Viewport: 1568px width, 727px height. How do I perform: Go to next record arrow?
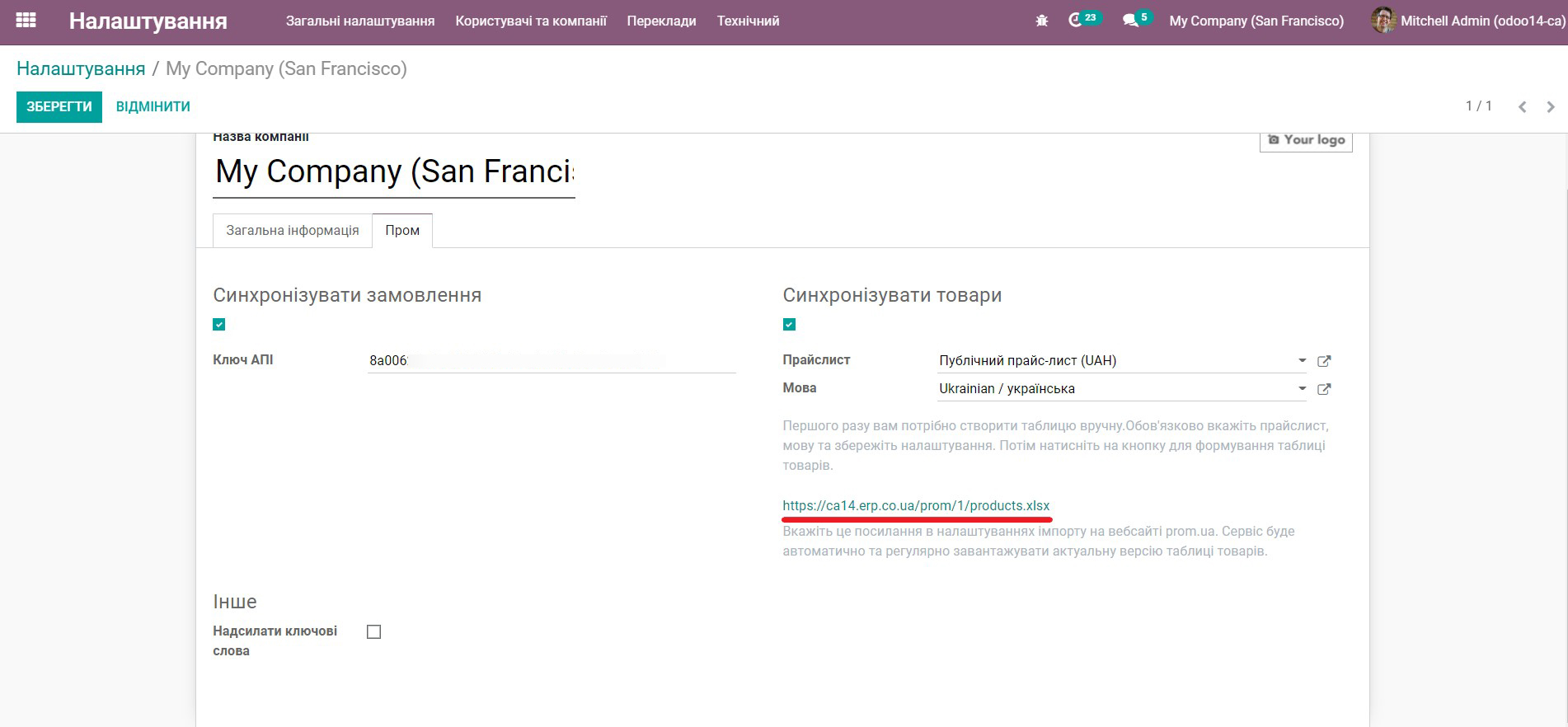click(x=1551, y=107)
